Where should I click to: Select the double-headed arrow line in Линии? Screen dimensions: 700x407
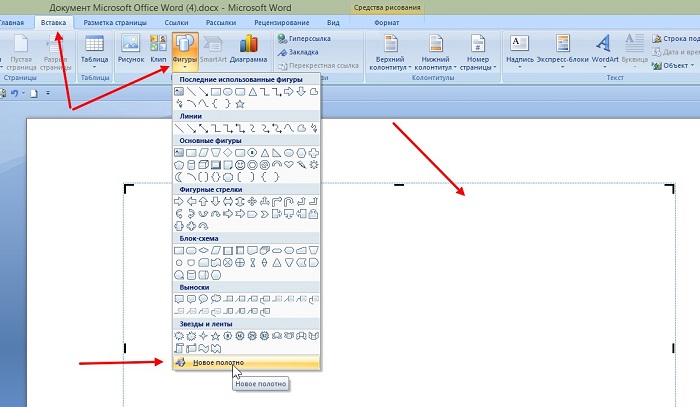[203, 129]
